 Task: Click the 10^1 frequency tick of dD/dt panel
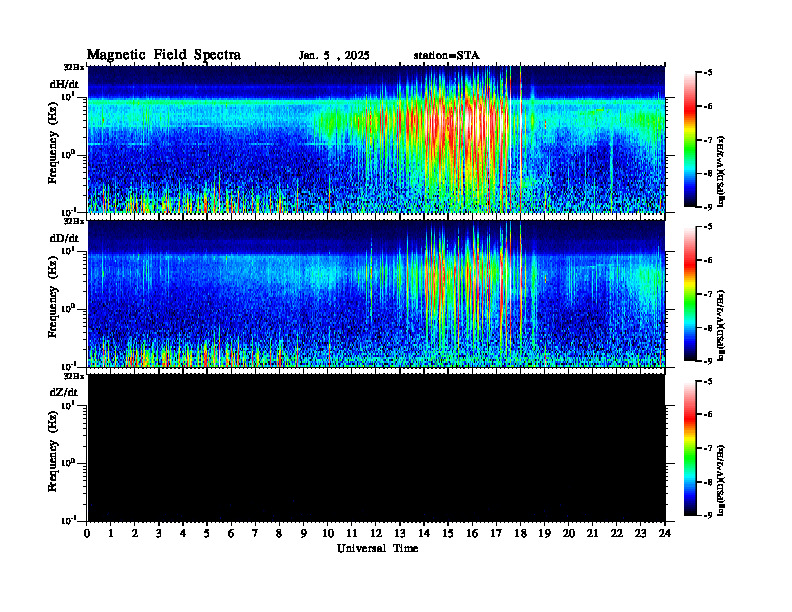click(69, 251)
